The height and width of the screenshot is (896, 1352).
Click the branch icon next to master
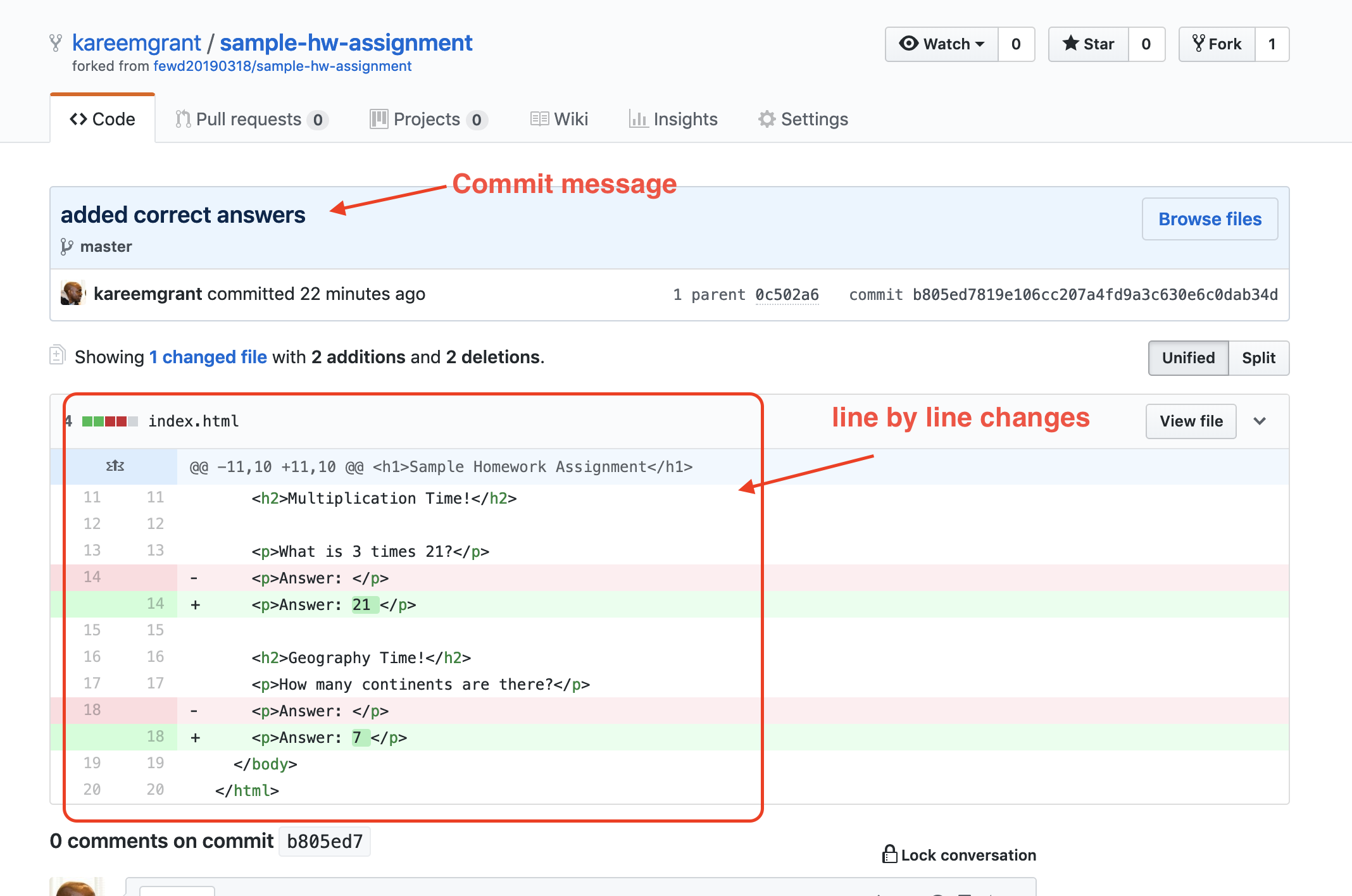(66, 247)
